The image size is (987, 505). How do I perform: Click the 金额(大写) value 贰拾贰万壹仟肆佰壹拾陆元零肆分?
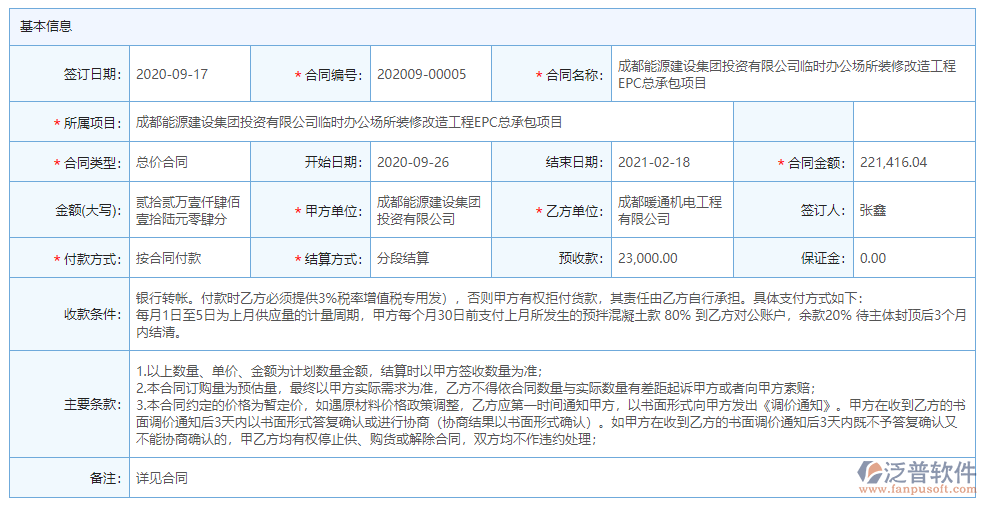point(188,211)
